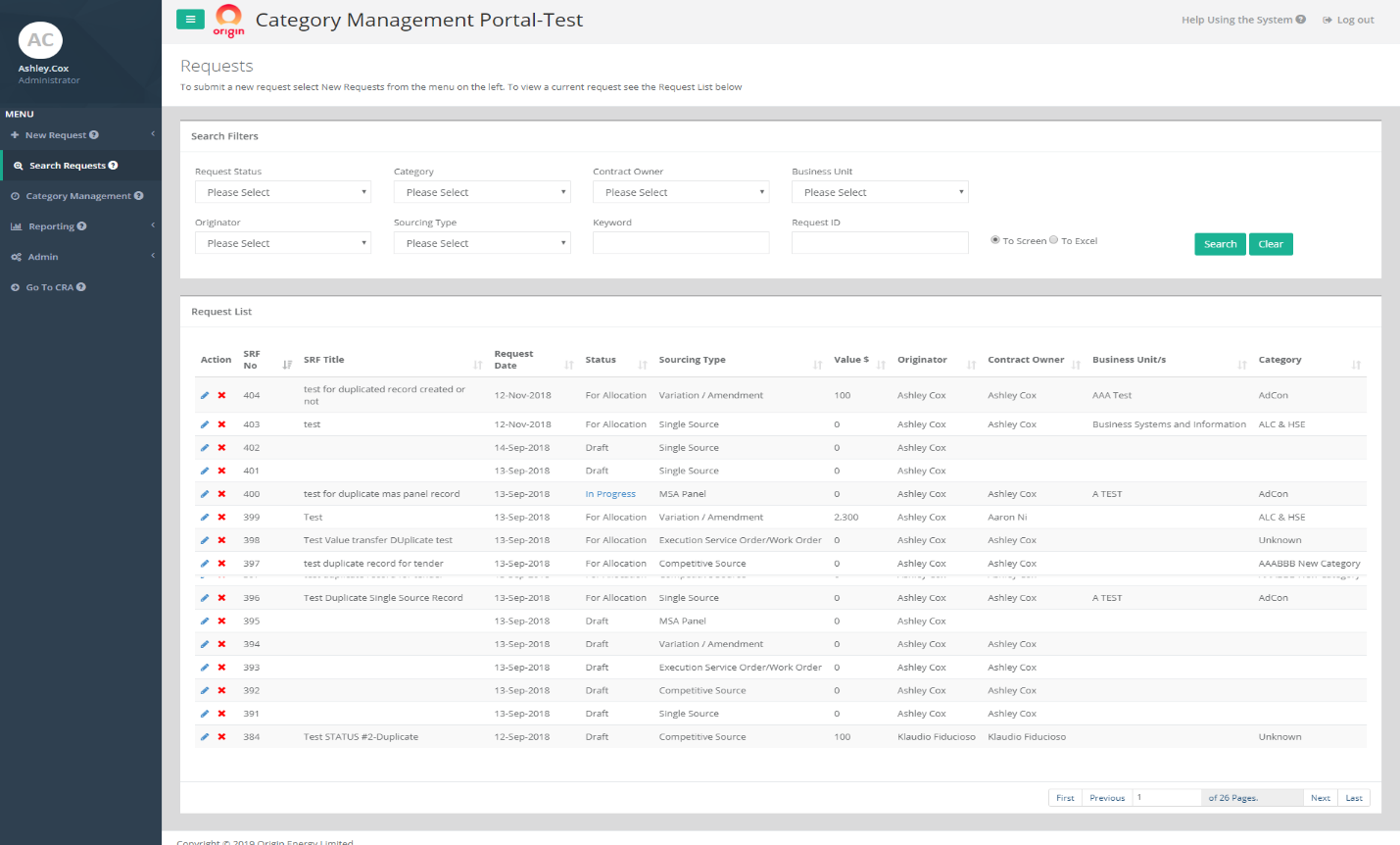
Task: Go to Next page of results
Action: (x=1321, y=798)
